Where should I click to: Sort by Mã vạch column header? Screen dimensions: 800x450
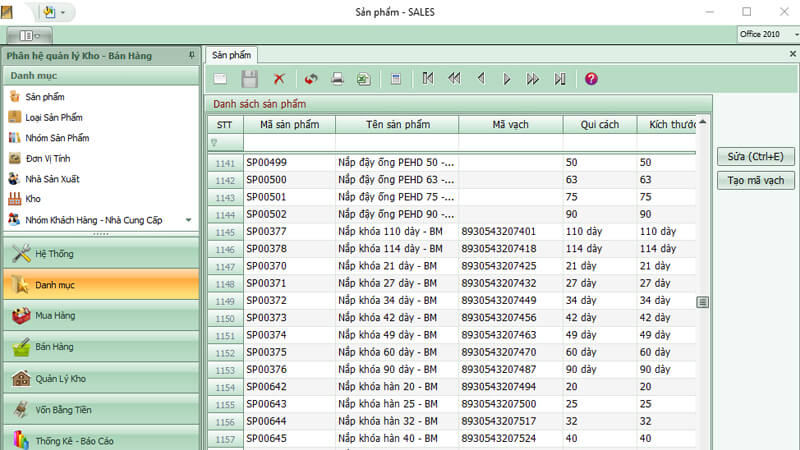(511, 124)
